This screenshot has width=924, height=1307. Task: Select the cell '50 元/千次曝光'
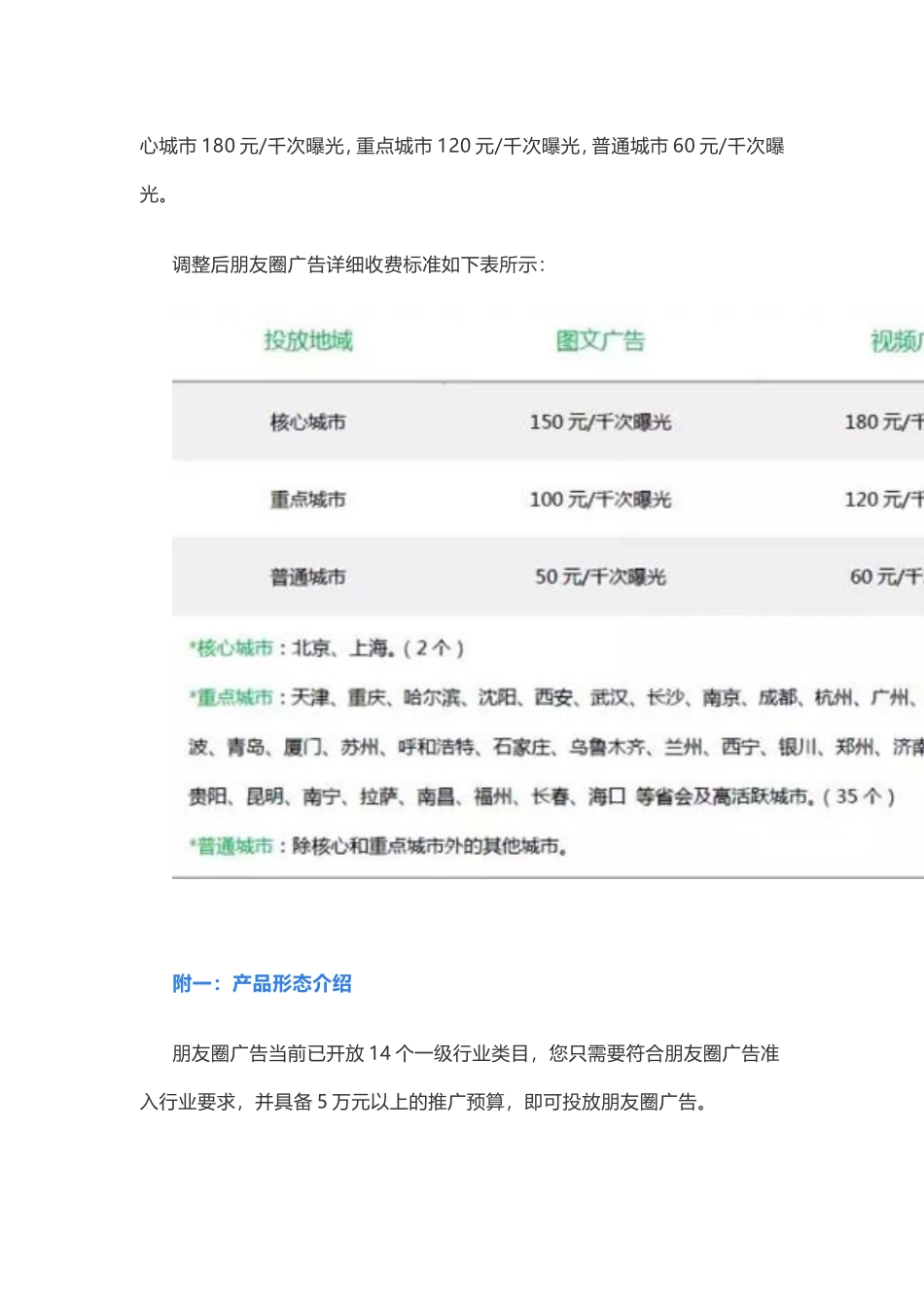coord(600,577)
